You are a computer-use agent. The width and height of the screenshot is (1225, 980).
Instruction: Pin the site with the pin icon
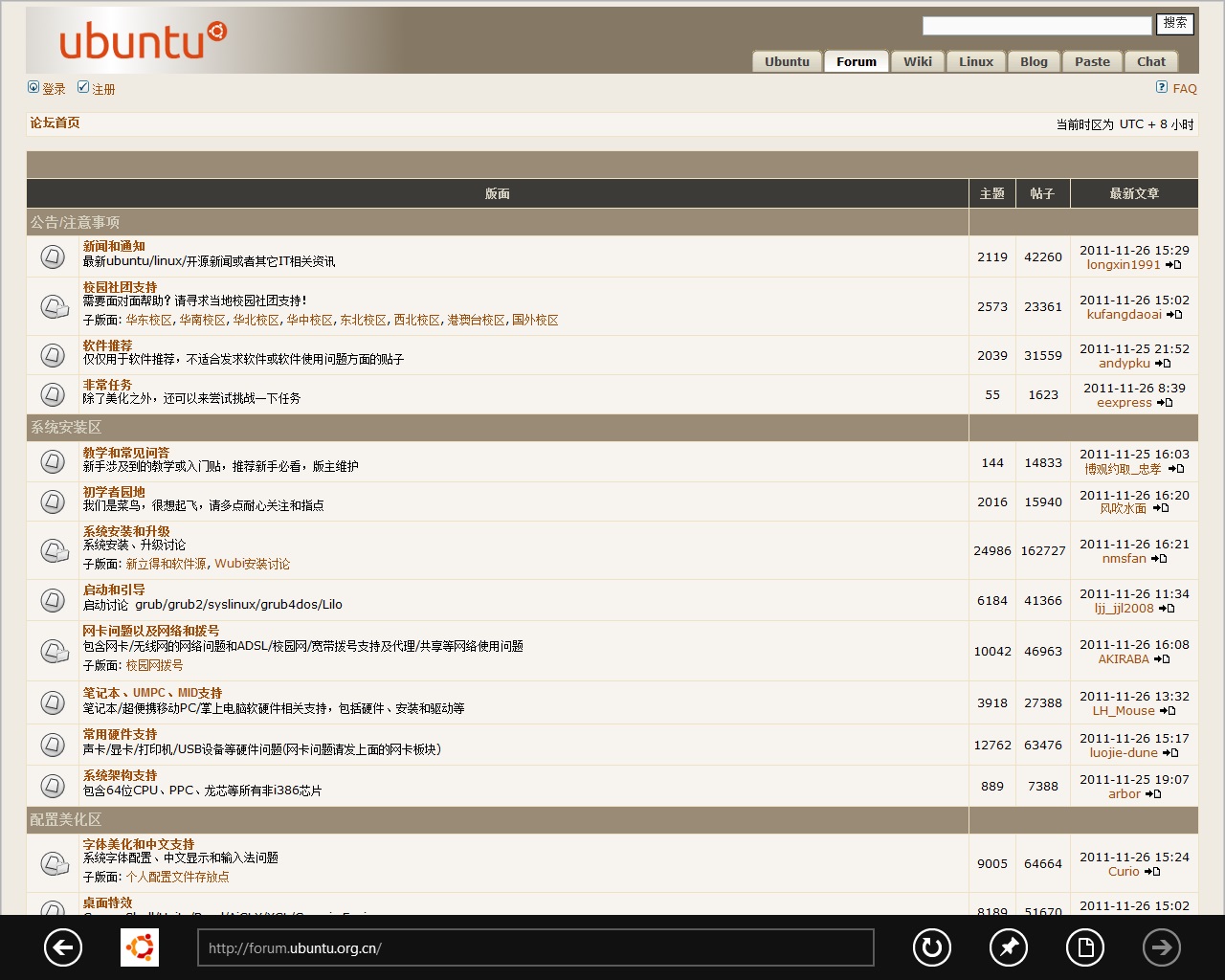pos(1009,948)
